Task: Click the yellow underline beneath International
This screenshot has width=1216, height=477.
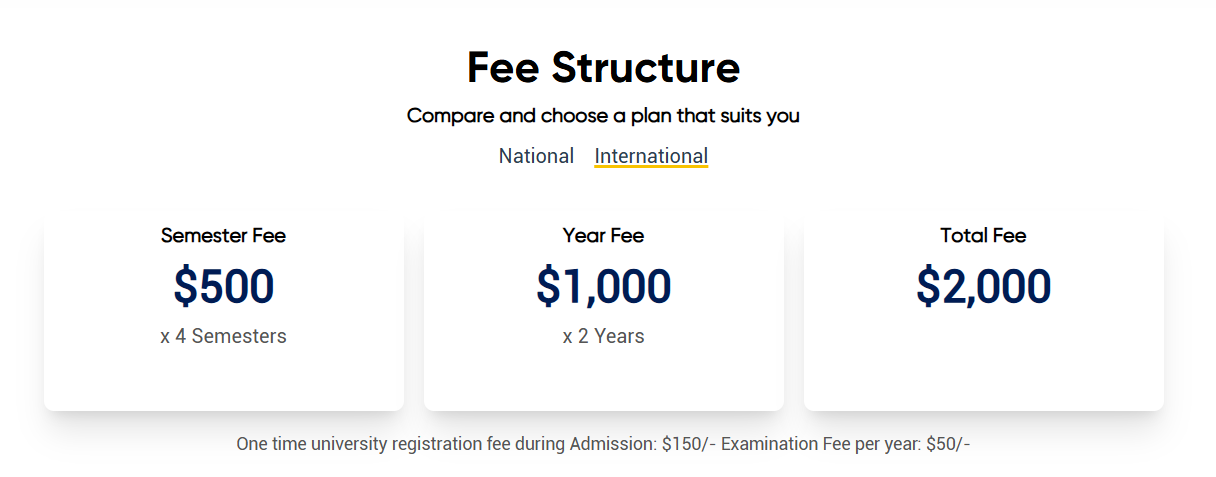Action: 651,167
